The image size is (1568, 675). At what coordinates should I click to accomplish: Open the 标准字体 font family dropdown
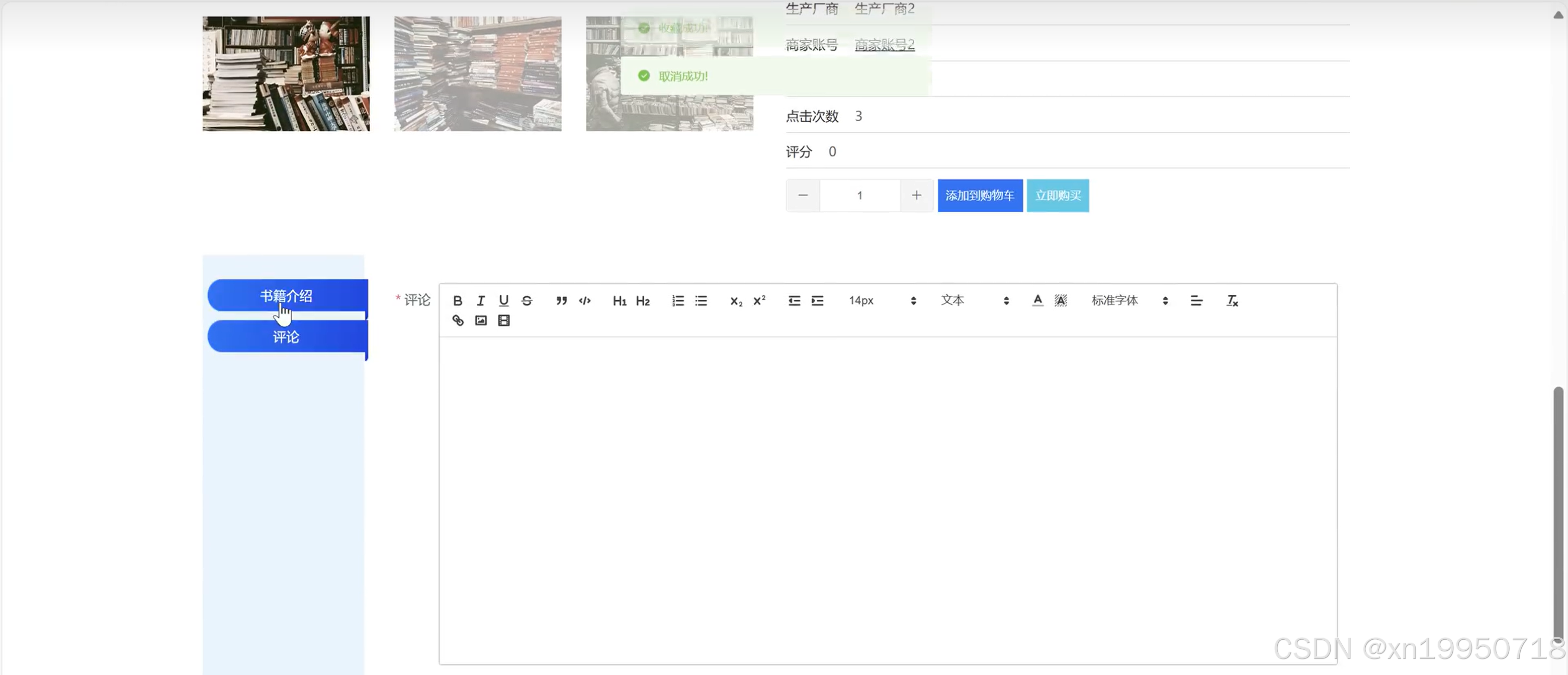click(x=1129, y=301)
